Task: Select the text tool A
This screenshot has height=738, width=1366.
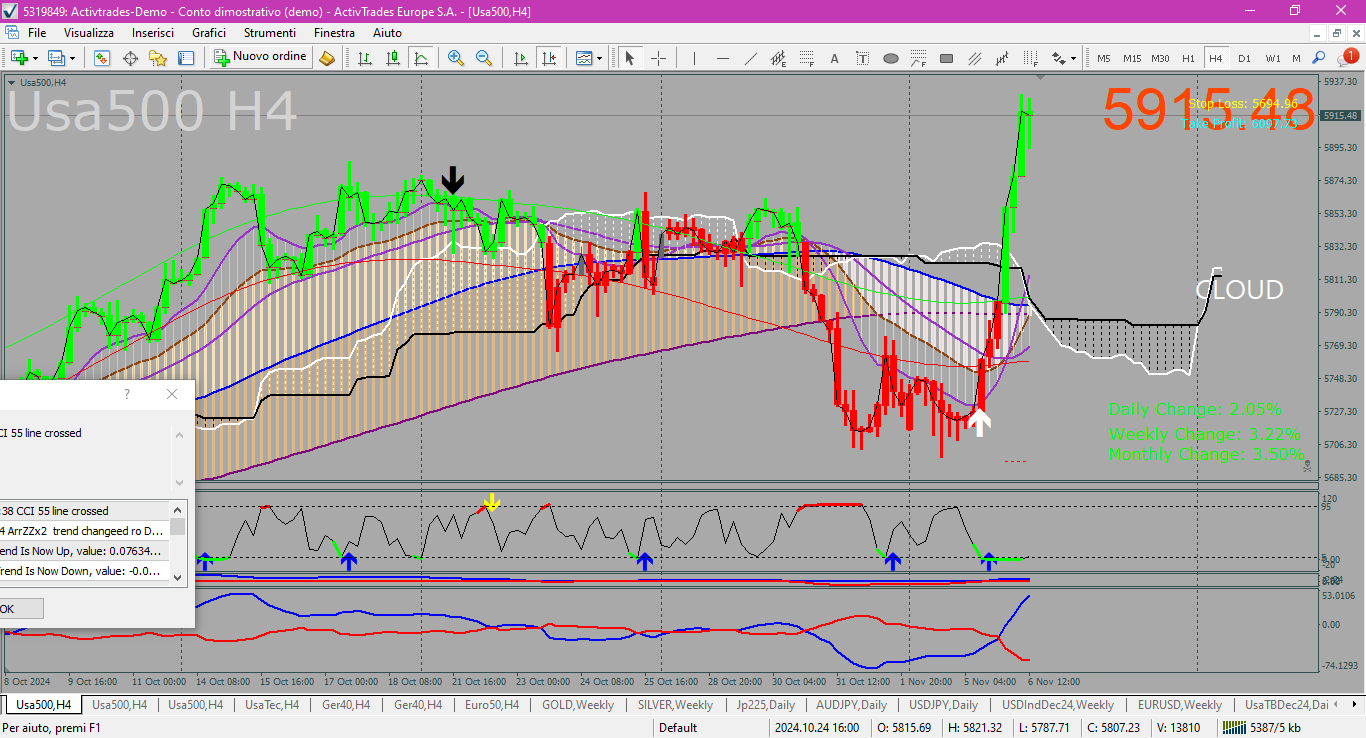Action: pos(835,58)
